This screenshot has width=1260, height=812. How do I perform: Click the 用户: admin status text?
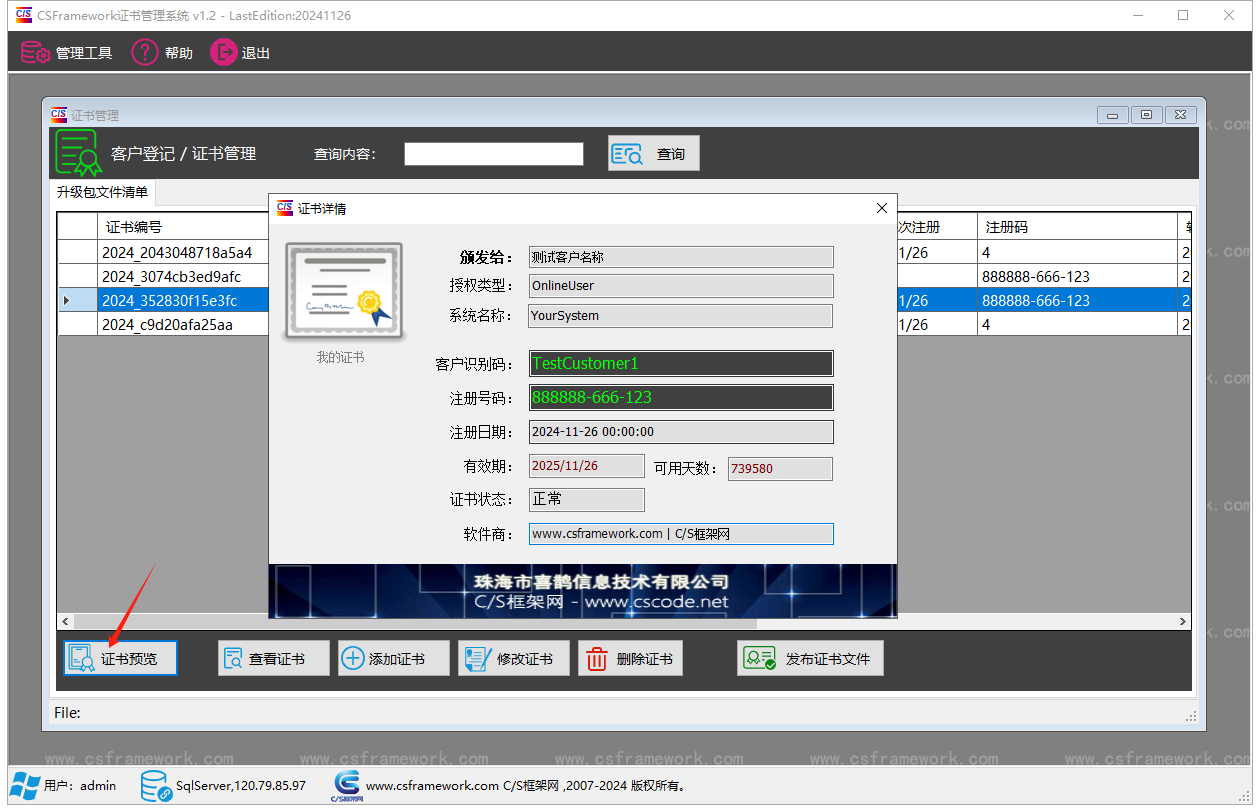[80, 786]
